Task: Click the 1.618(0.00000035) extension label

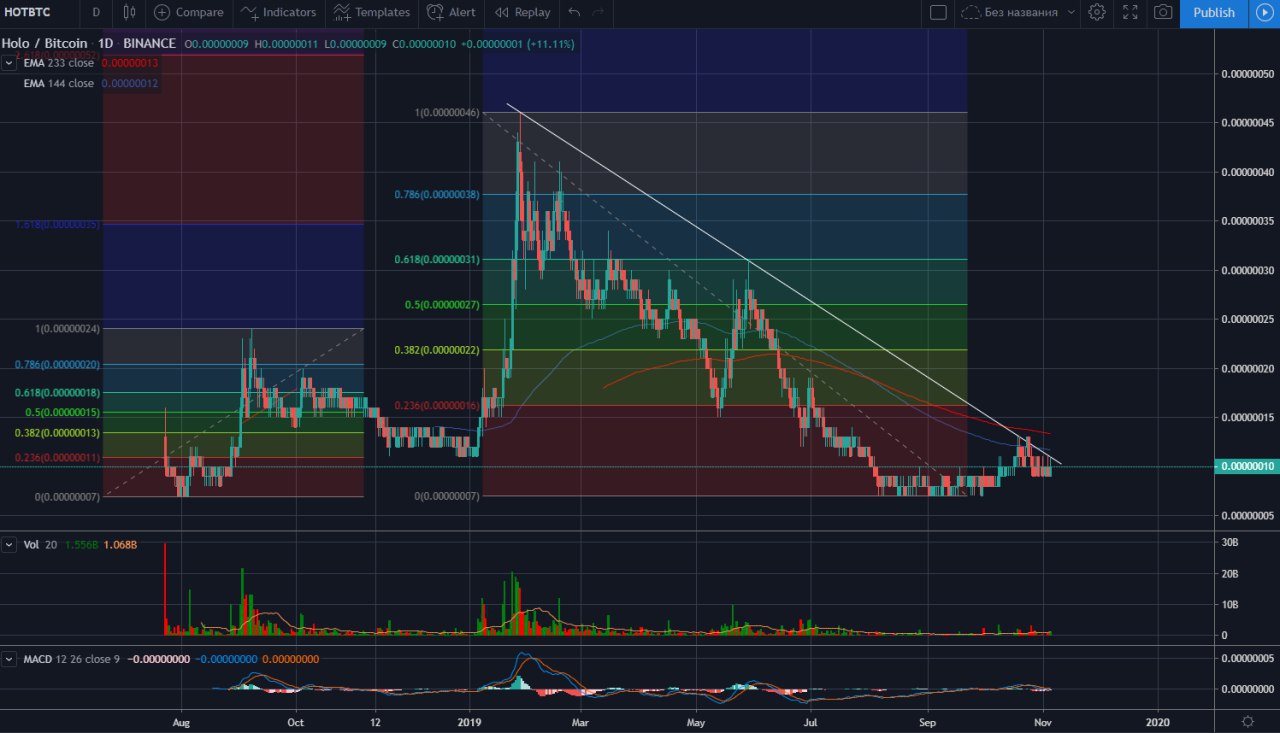Action: point(58,225)
